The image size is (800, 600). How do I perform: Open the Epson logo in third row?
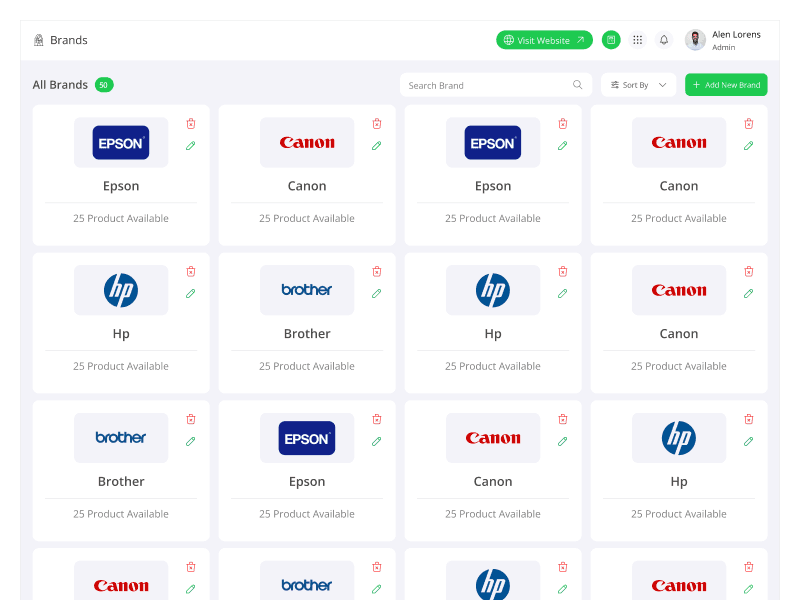point(307,438)
